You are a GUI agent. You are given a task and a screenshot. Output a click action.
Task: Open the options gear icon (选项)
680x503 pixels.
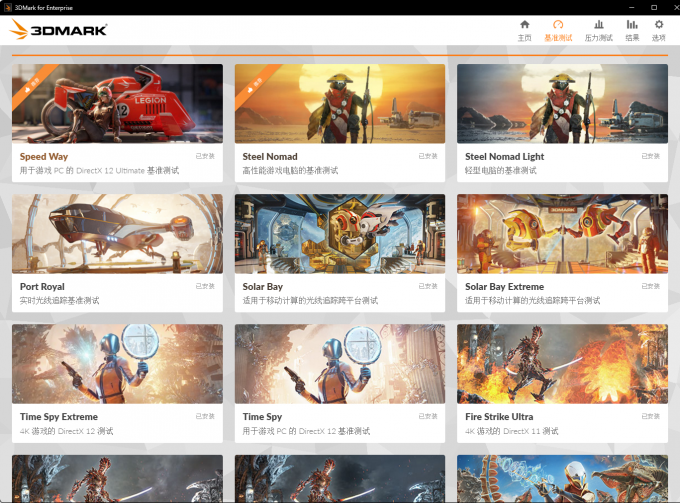(659, 25)
